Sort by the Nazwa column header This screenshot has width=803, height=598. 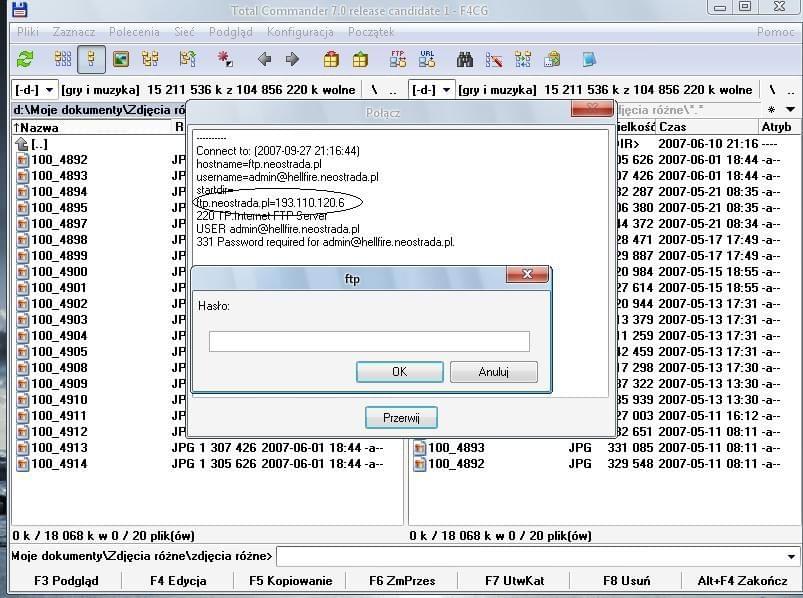(x=92, y=127)
